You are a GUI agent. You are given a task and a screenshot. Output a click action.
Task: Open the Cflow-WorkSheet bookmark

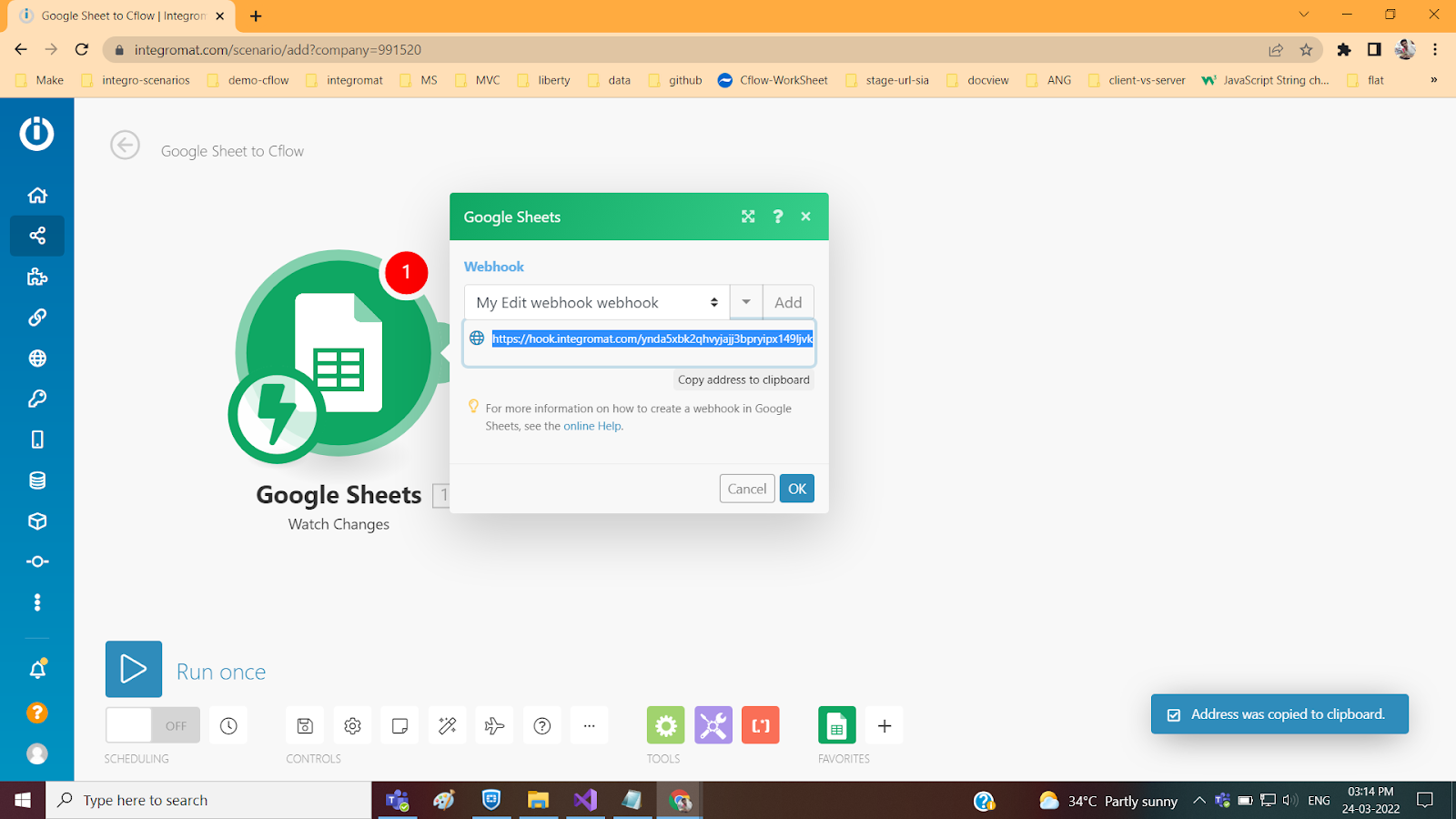point(773,80)
